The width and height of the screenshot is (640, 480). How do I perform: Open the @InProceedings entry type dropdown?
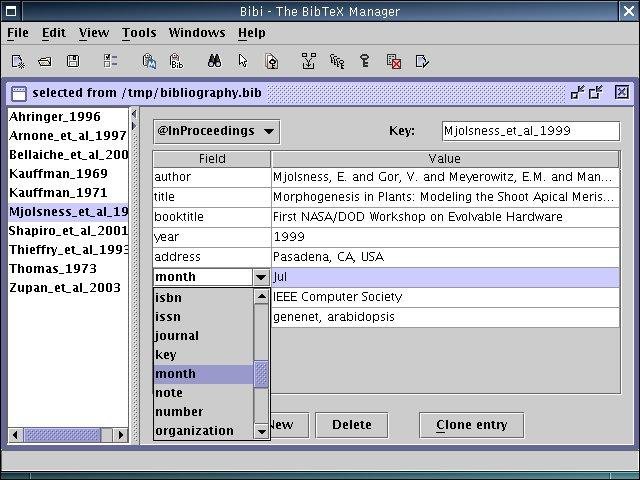[217, 131]
